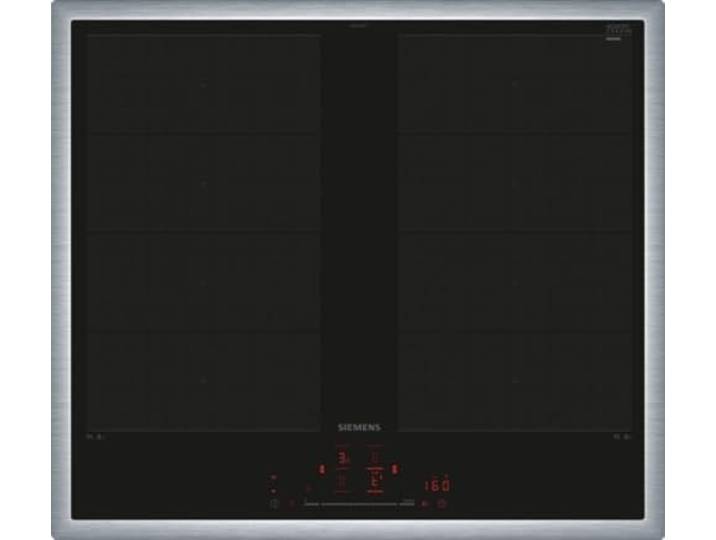Click the SIEMENS logo
The image size is (716, 540).
click(x=359, y=428)
